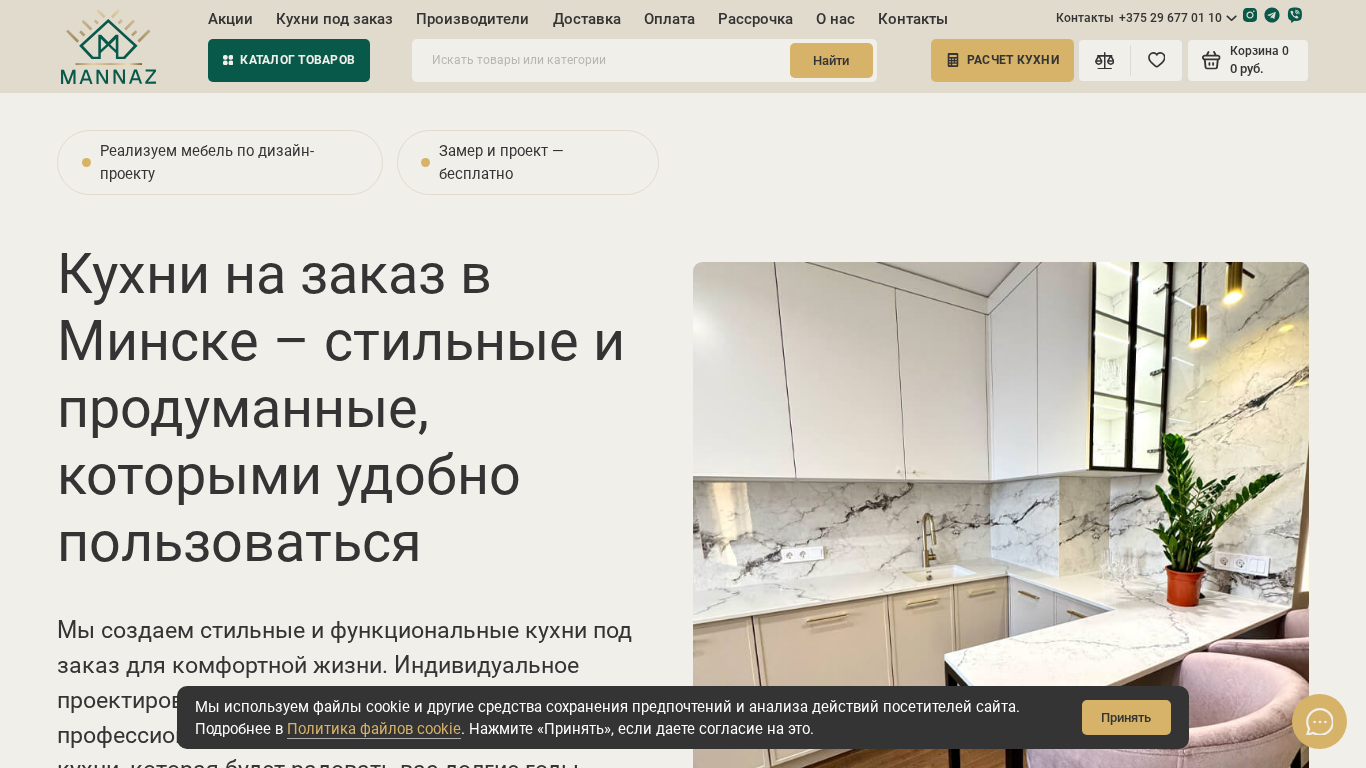
Task: Open the Политика файлов cookie link
Action: click(374, 729)
